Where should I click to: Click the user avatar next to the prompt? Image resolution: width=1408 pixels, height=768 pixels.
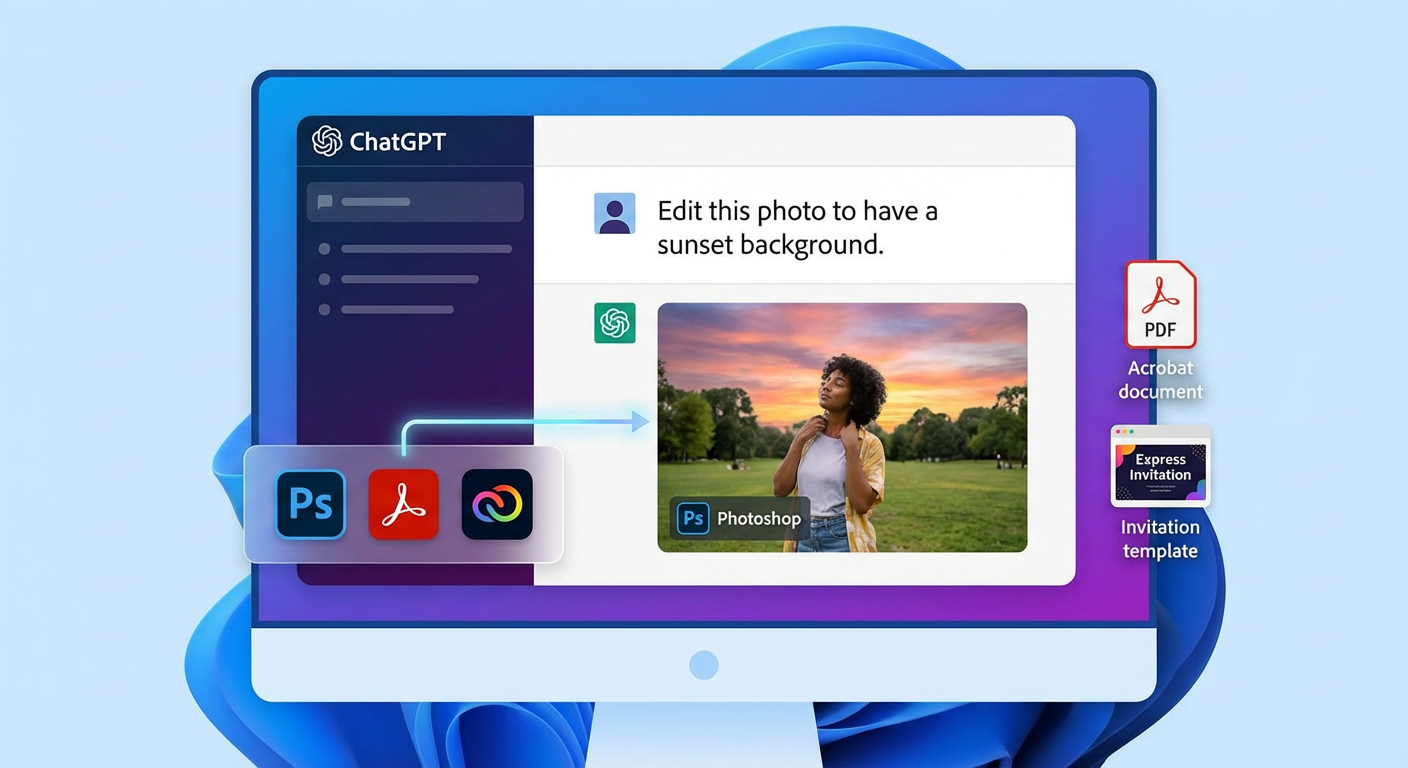coord(614,212)
